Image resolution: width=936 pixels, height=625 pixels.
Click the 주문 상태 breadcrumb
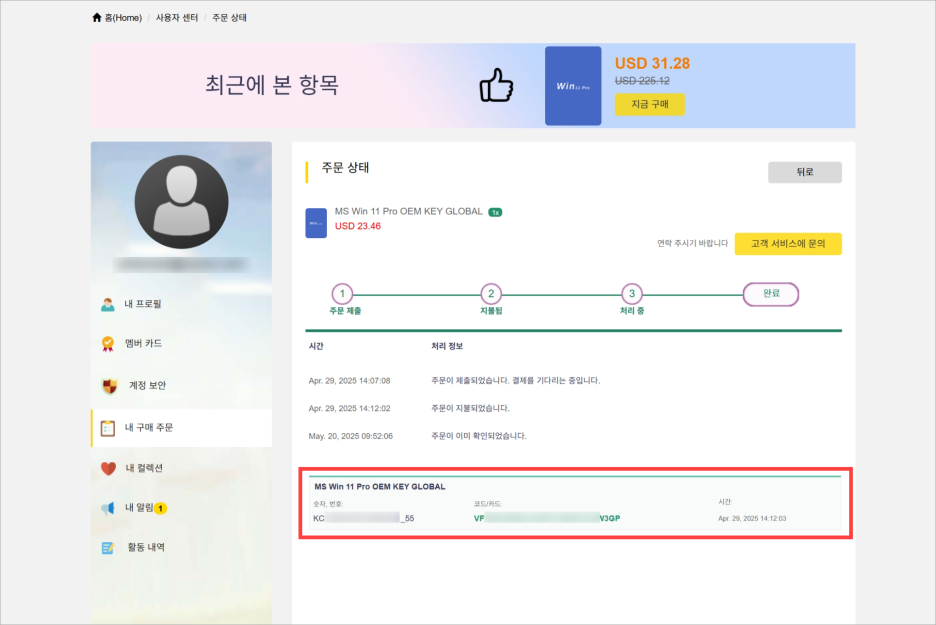[x=229, y=18]
